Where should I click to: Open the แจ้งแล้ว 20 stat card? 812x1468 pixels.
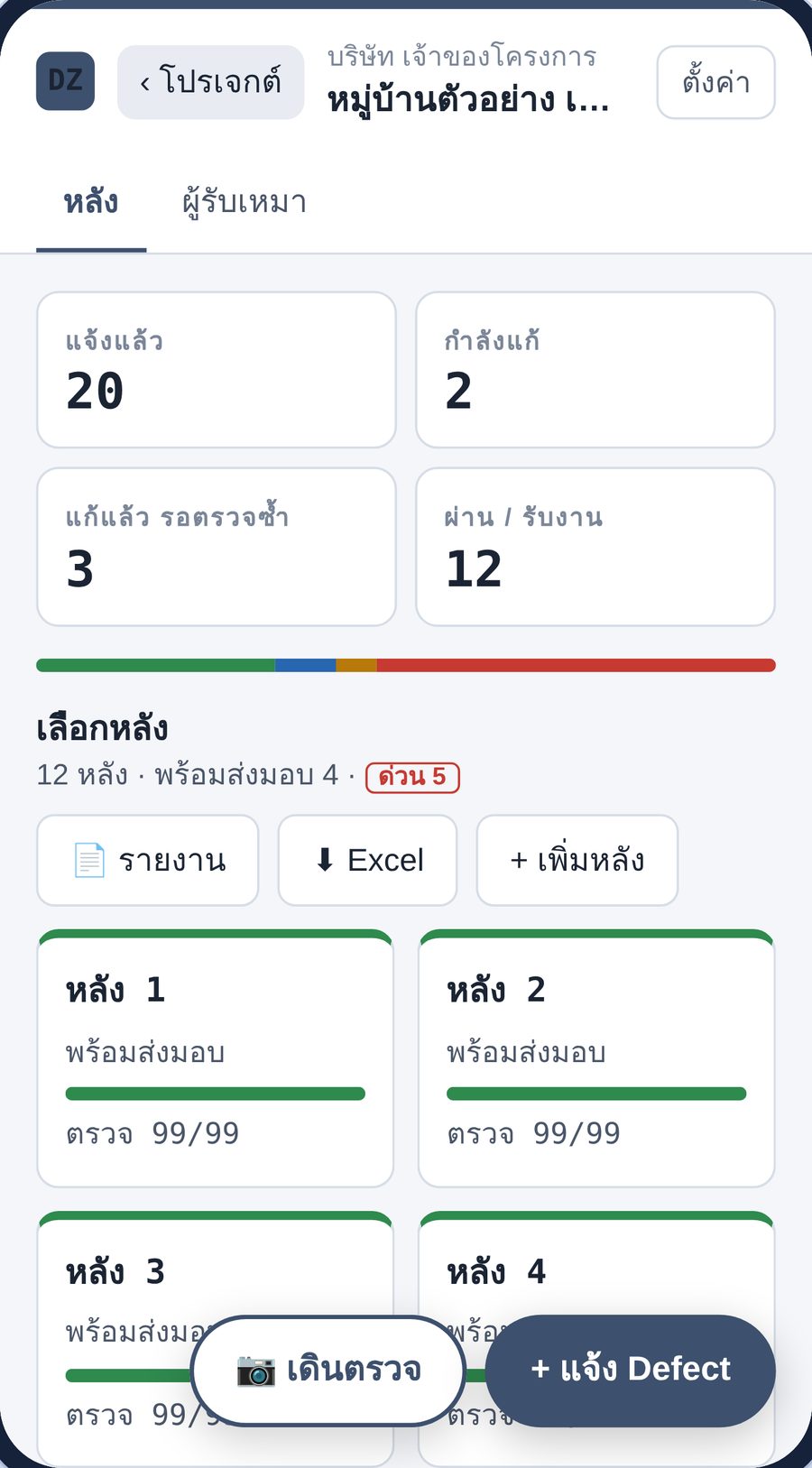217,370
